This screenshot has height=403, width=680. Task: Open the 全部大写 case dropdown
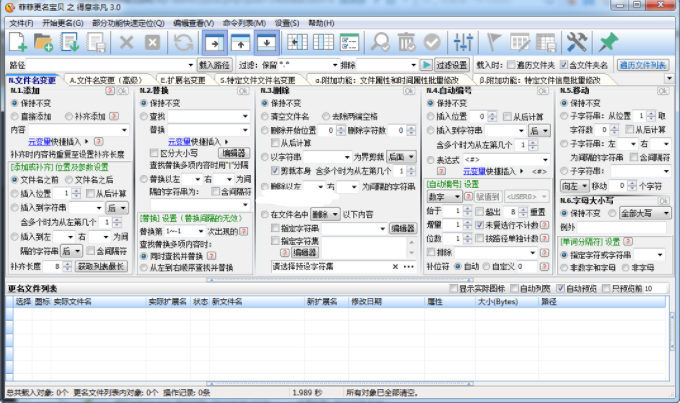point(645,213)
